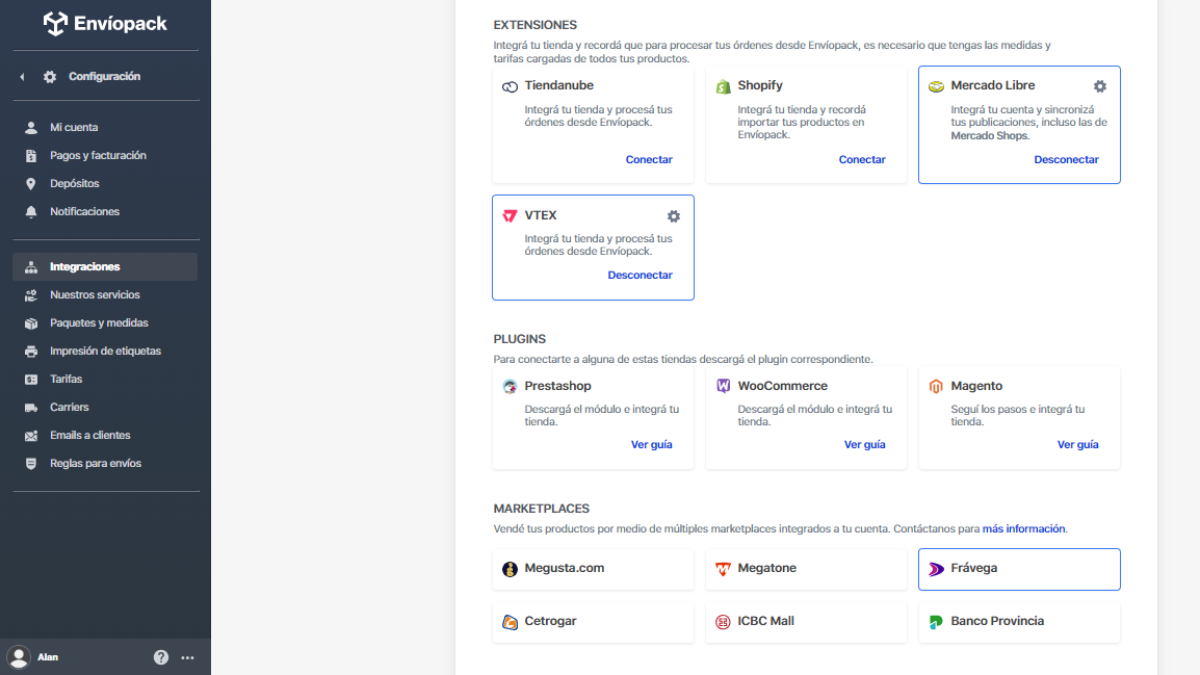Screen dimensions: 1200x675
Task: View the Prestashop plugin guide
Action: (x=652, y=445)
